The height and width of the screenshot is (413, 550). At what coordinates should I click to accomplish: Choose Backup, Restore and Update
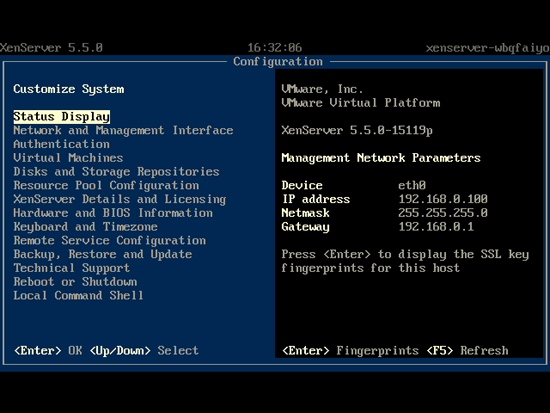click(x=103, y=254)
